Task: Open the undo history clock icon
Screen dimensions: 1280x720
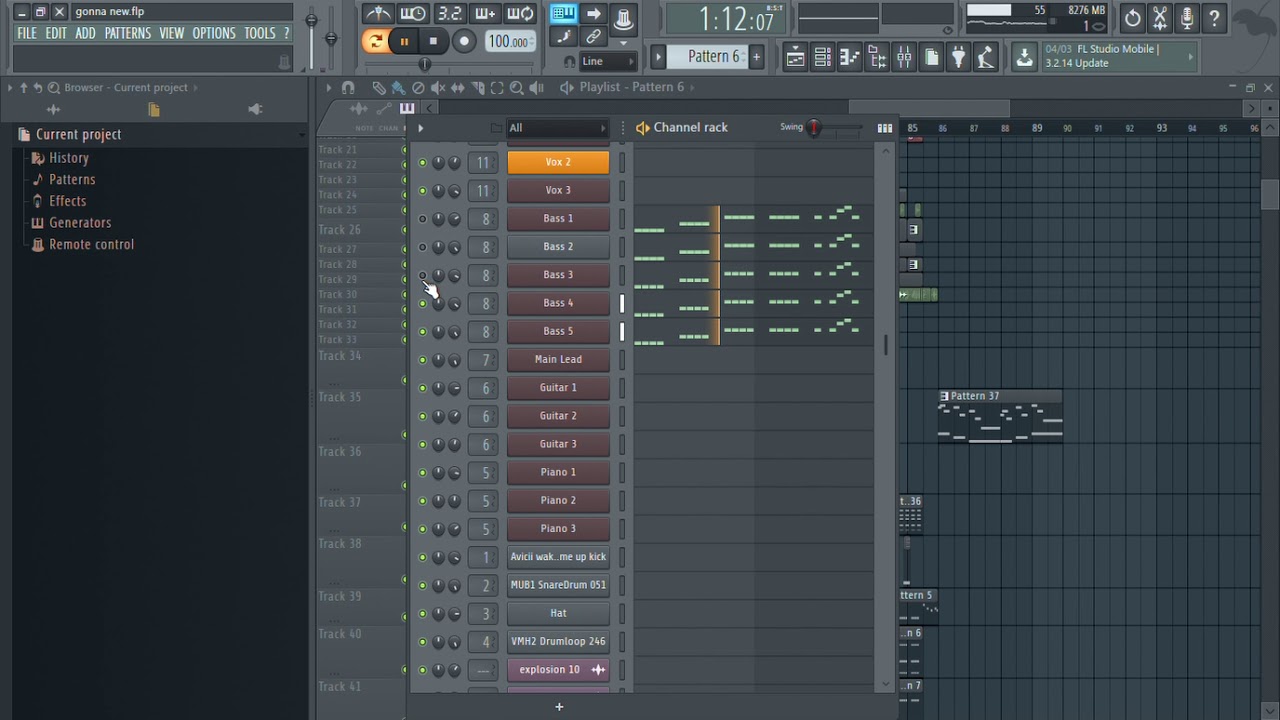Action: [1132, 17]
